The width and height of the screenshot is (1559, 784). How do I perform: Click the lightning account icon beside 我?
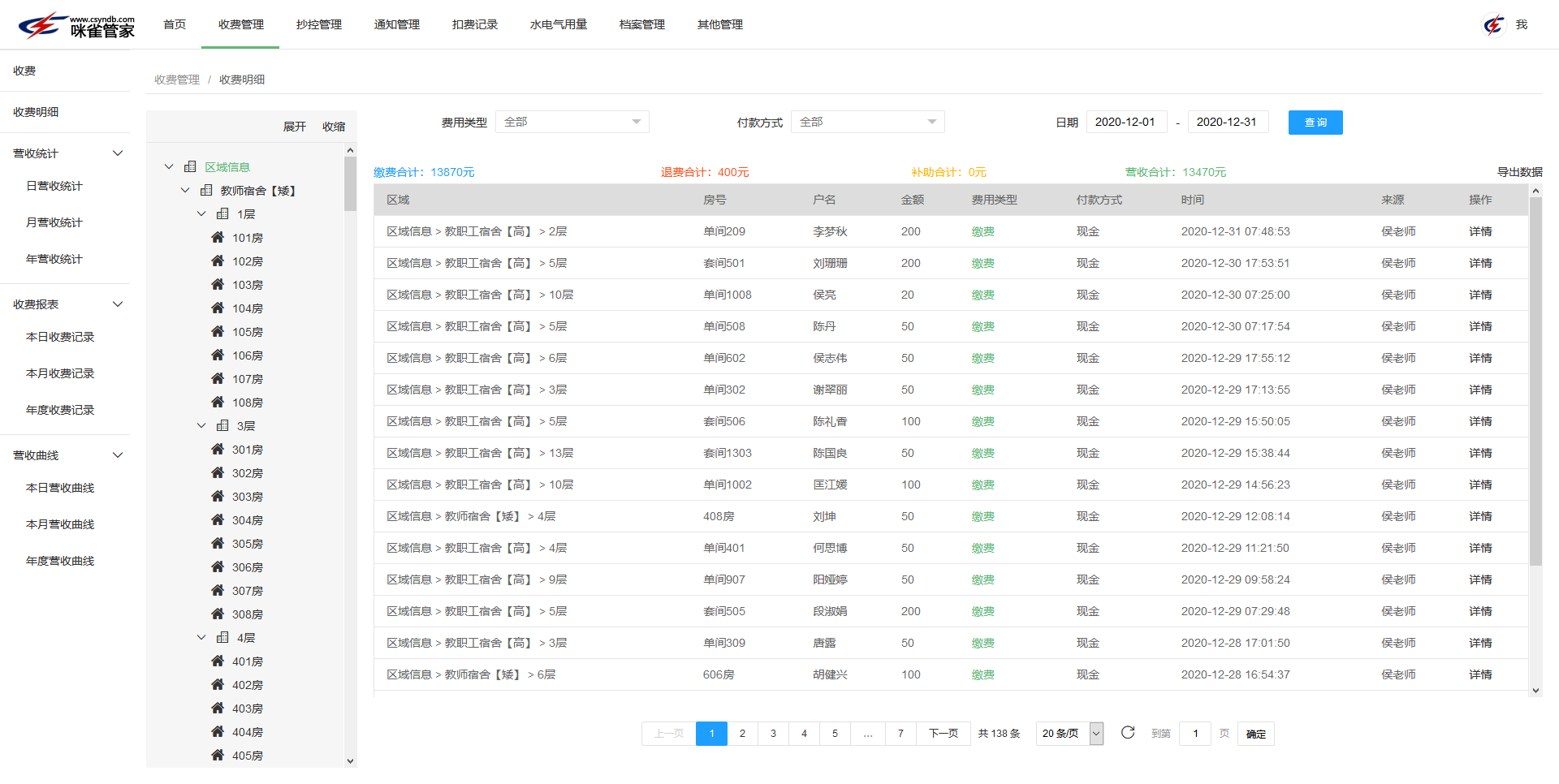(x=1494, y=24)
